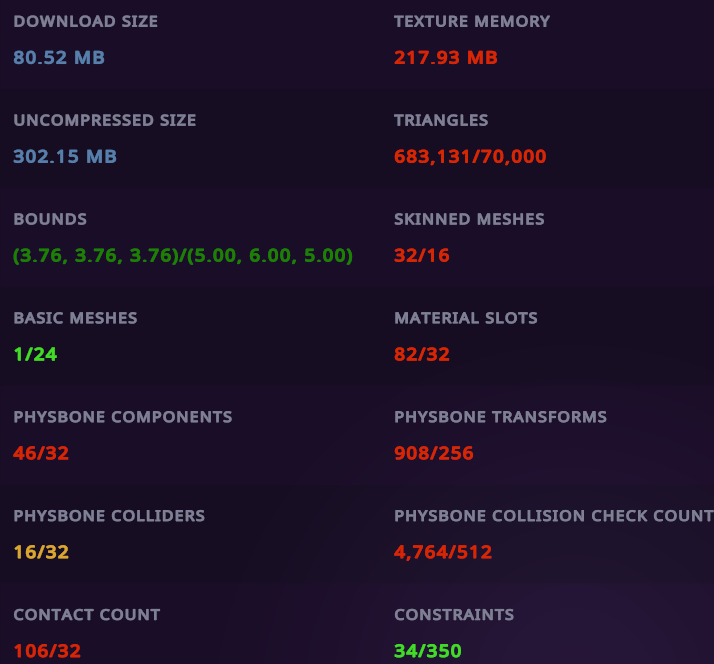
Task: Click the PhysBone Components label
Action: [122, 417]
